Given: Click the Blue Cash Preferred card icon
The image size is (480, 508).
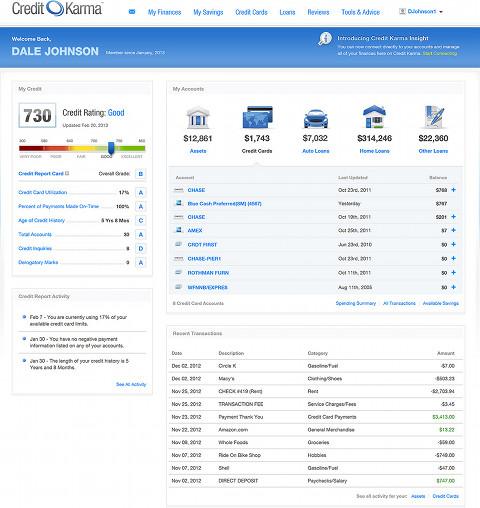Looking at the screenshot, I should (x=179, y=203).
